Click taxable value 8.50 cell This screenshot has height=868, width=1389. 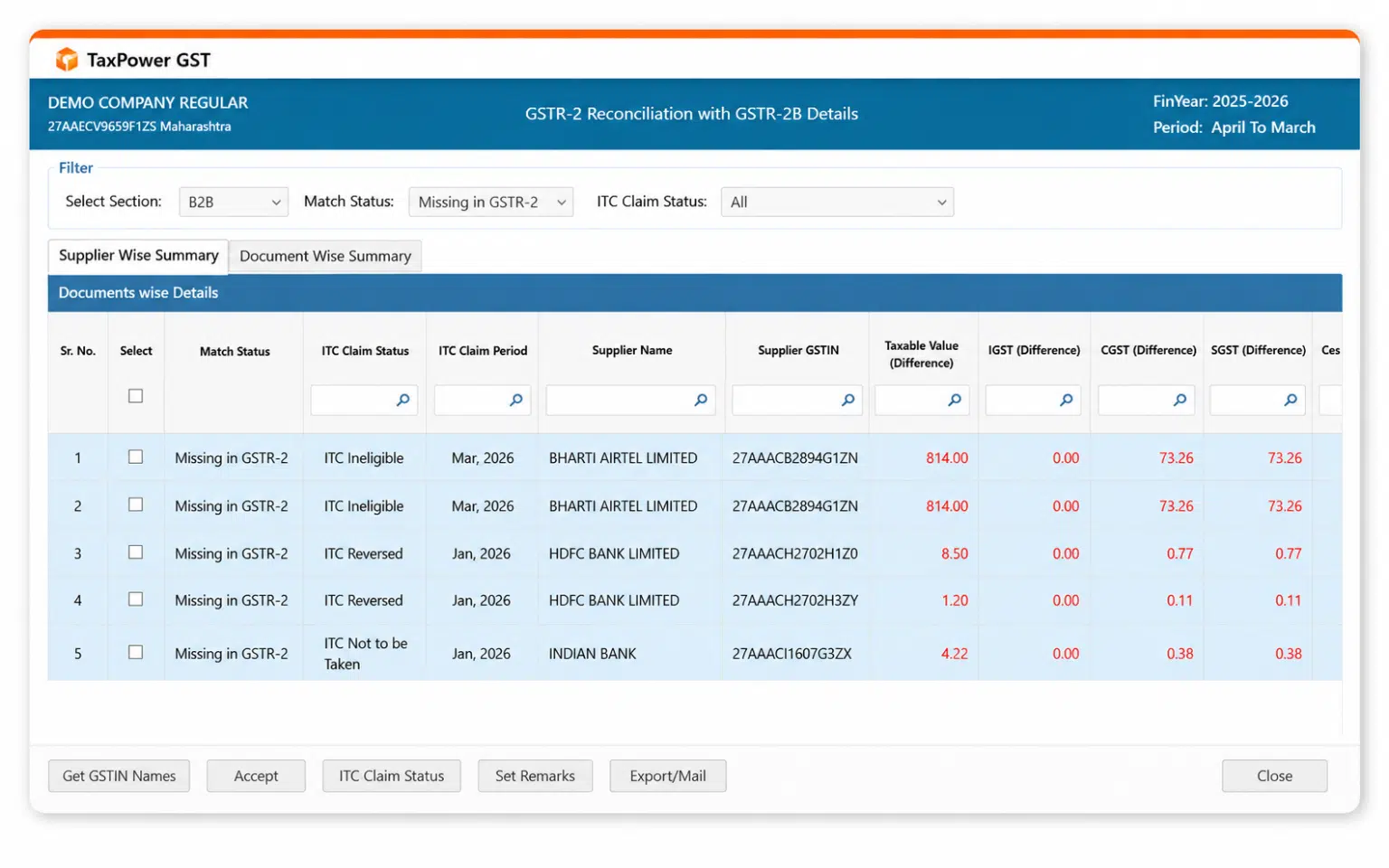coord(954,553)
